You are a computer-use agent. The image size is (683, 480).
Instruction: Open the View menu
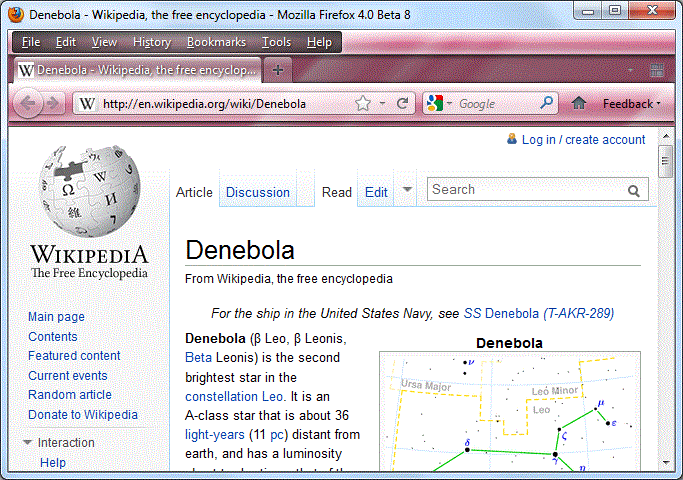pyautogui.click(x=104, y=42)
